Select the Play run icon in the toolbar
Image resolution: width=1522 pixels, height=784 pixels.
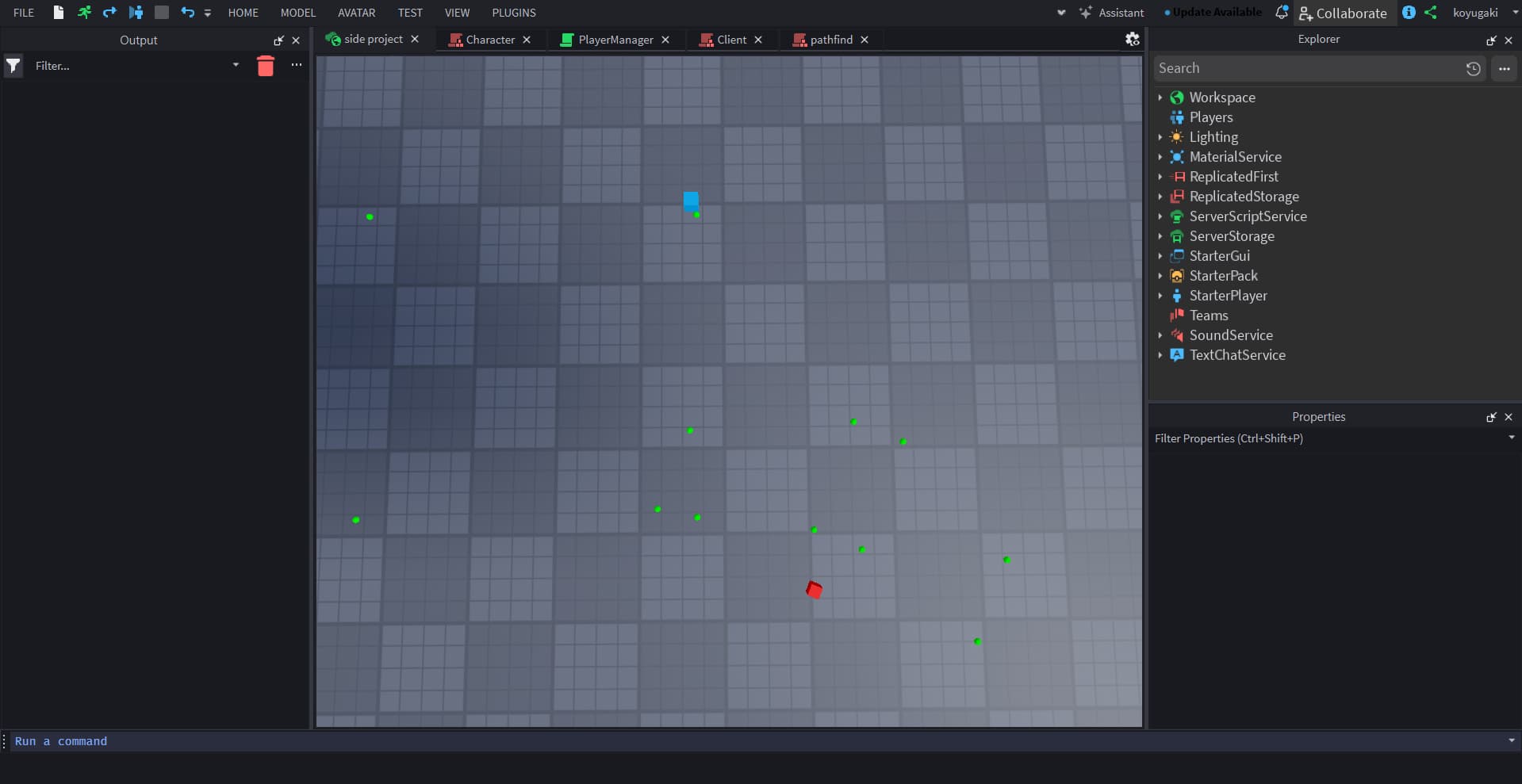[85, 12]
